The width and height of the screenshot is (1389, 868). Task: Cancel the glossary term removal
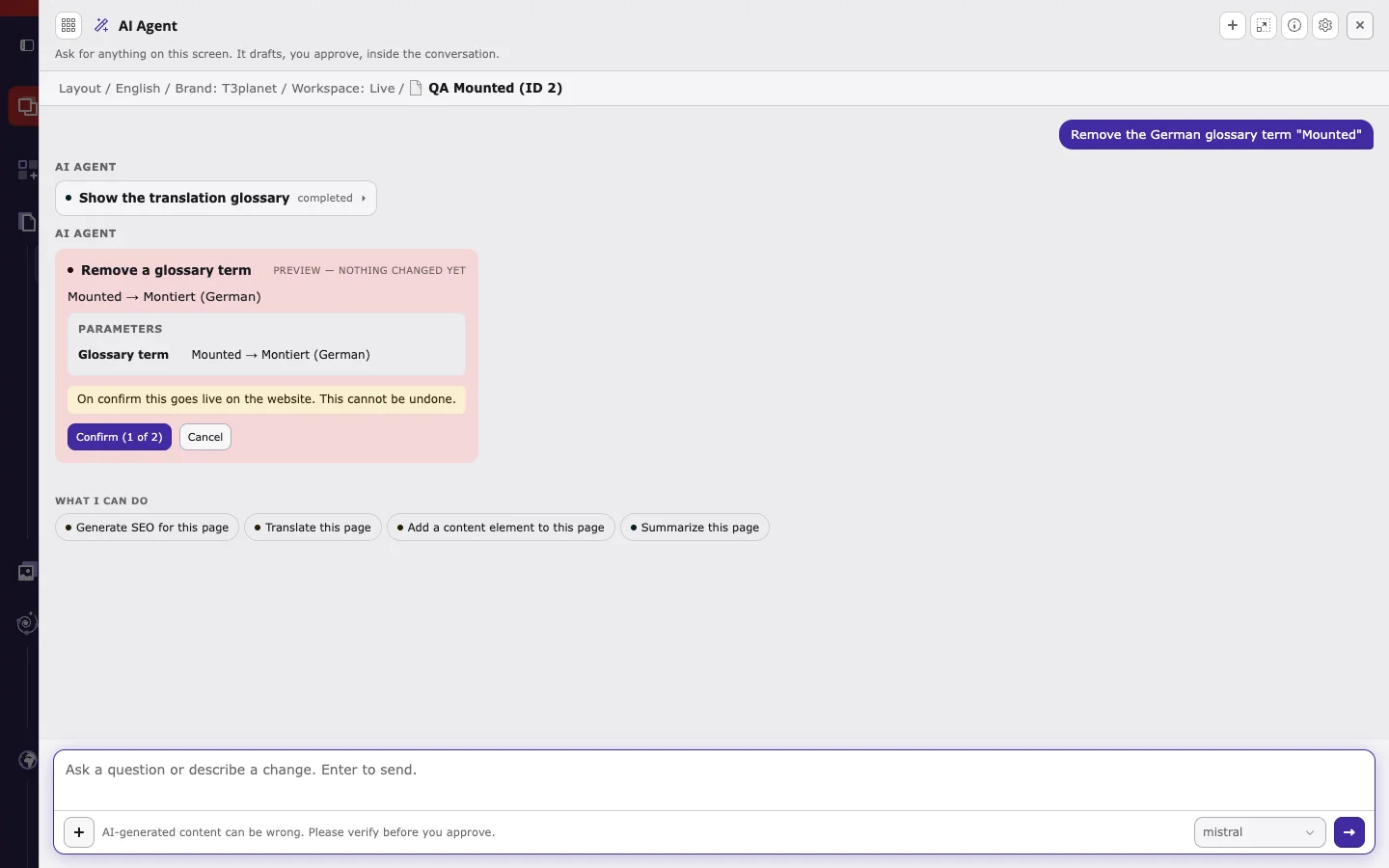tap(205, 437)
